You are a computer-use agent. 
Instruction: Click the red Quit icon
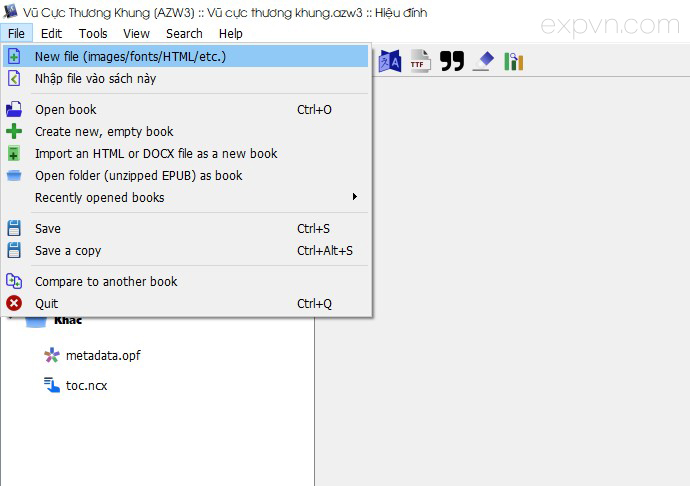pos(14,303)
